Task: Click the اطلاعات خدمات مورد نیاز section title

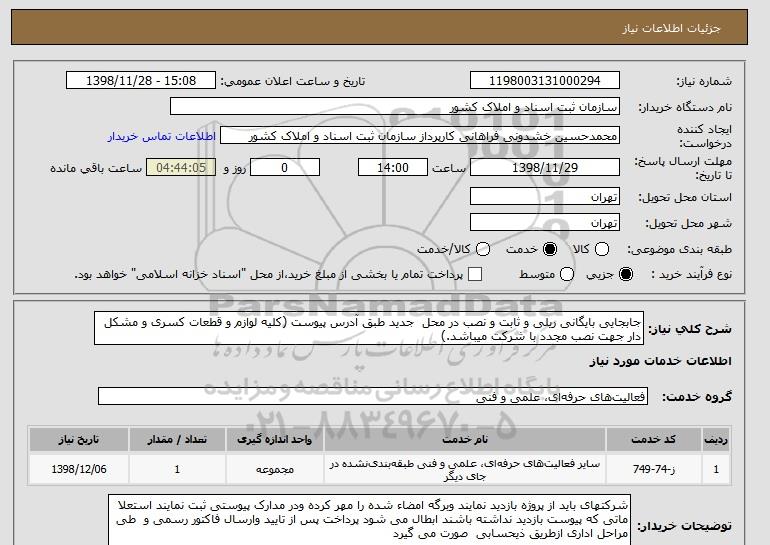Action: tap(660, 361)
